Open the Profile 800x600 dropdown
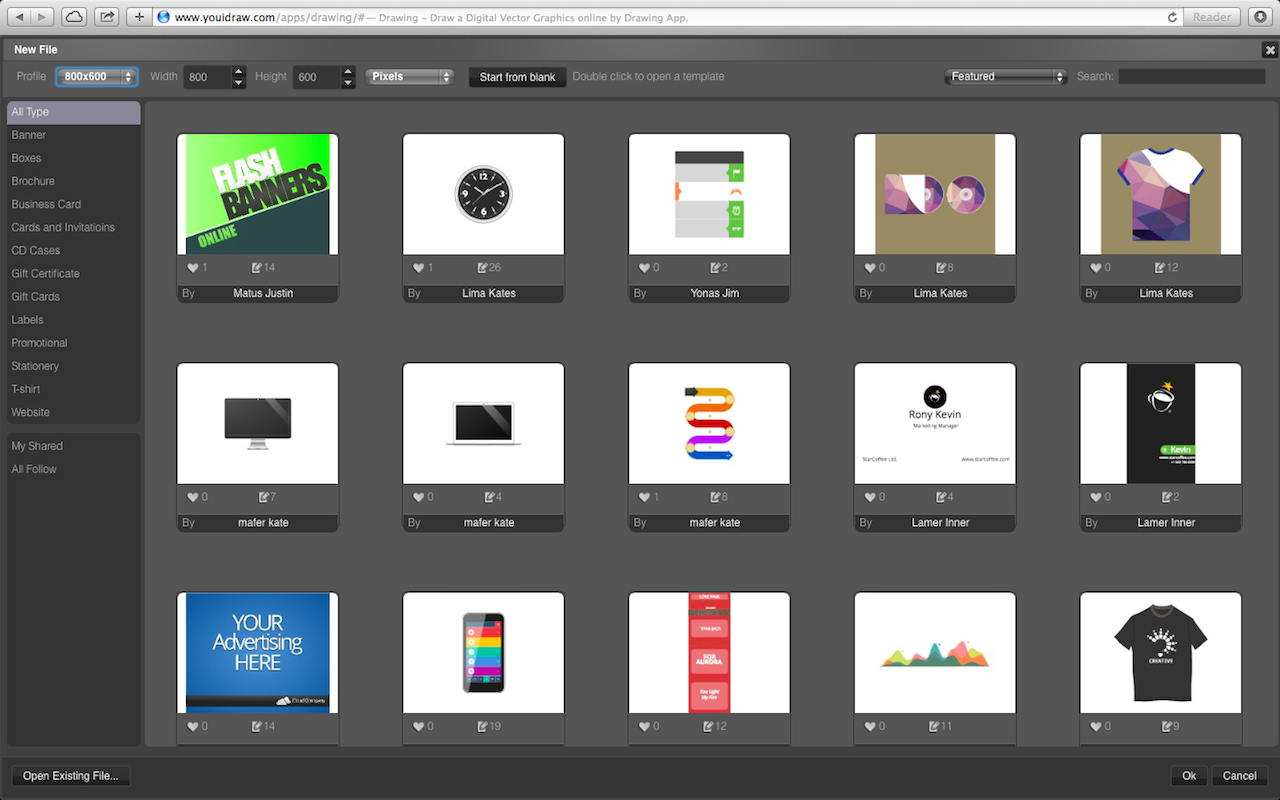This screenshot has height=800, width=1280. pyautogui.click(x=96, y=77)
